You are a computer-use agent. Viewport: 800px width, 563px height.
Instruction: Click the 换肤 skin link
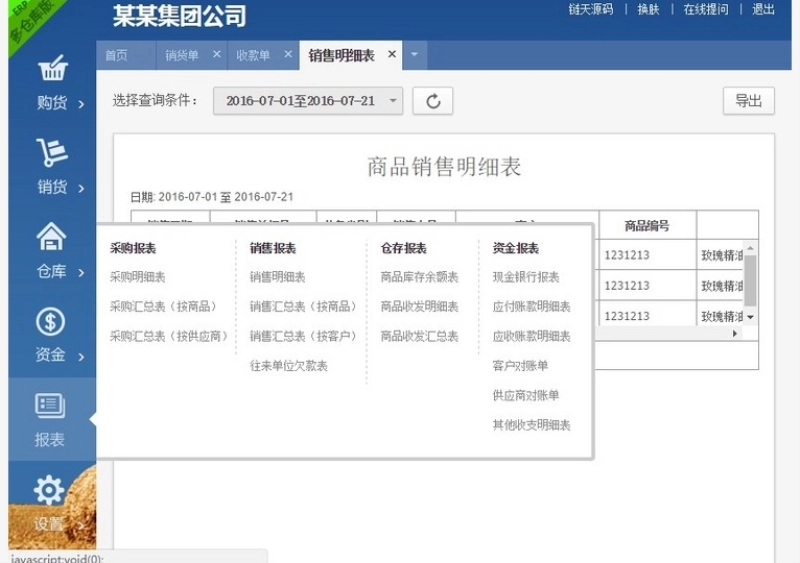648,9
